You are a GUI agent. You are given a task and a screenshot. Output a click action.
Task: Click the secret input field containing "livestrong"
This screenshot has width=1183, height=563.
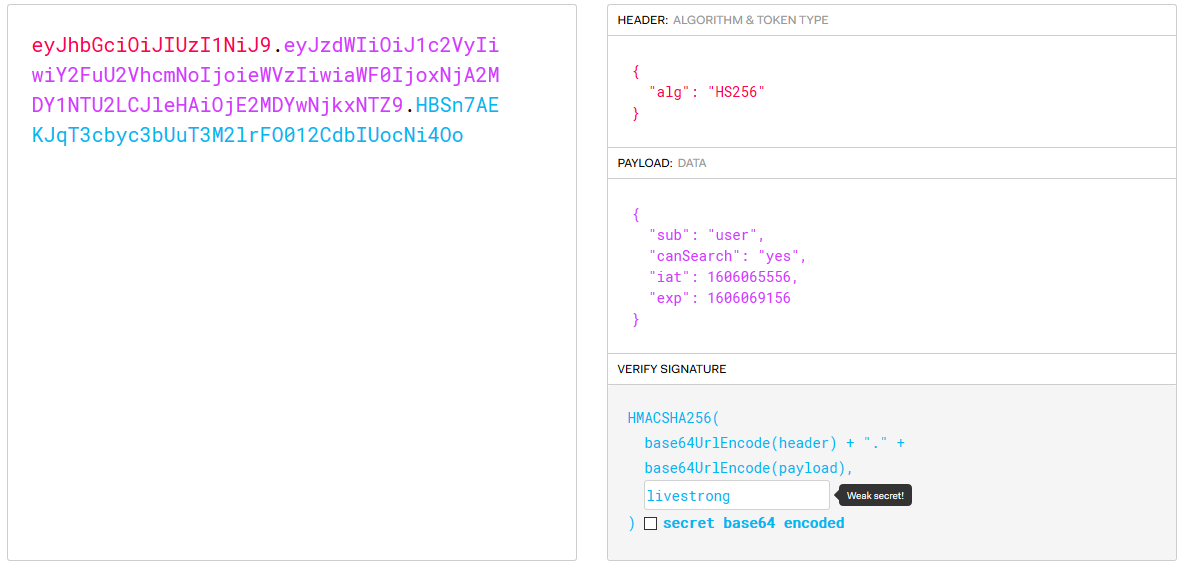click(x=736, y=495)
